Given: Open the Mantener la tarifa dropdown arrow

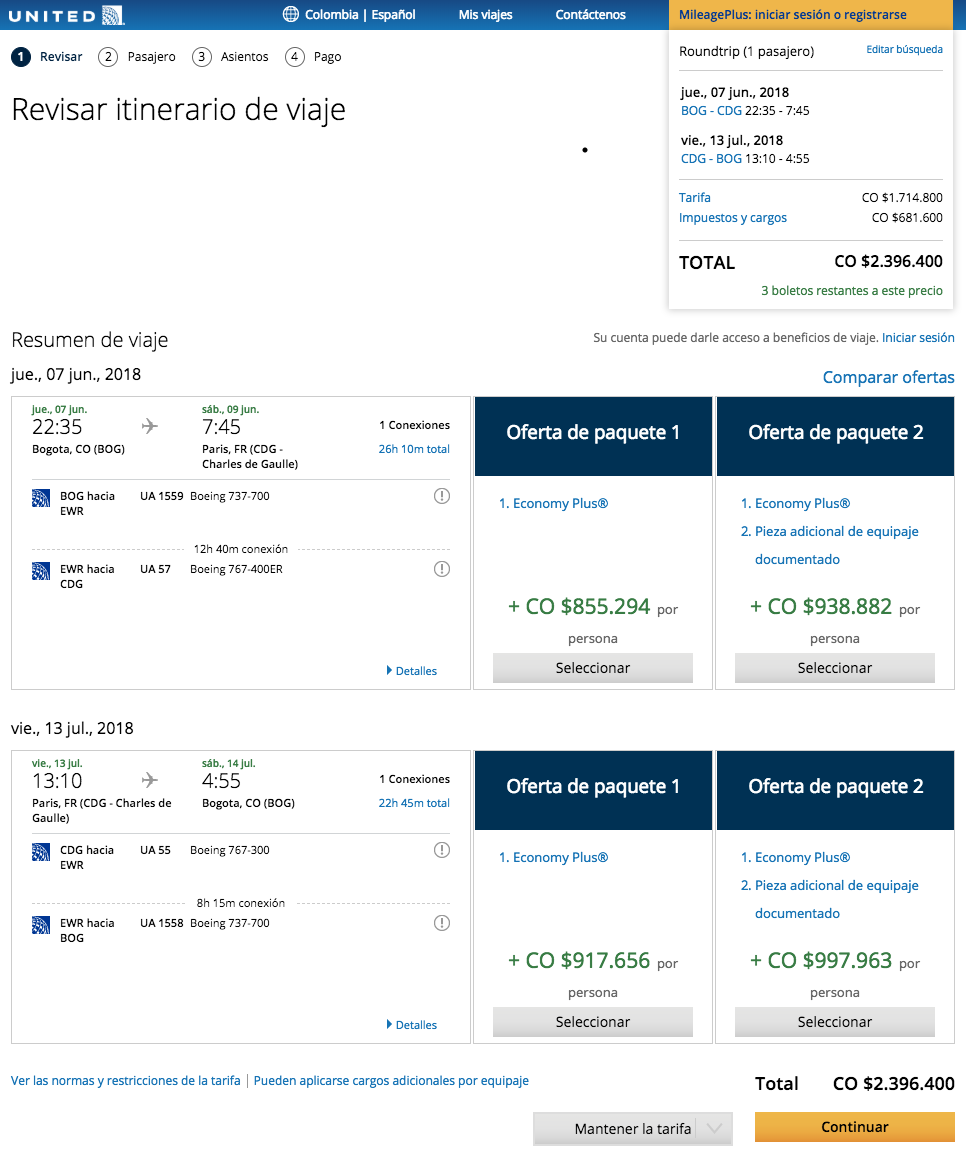Looking at the screenshot, I should [714, 1129].
